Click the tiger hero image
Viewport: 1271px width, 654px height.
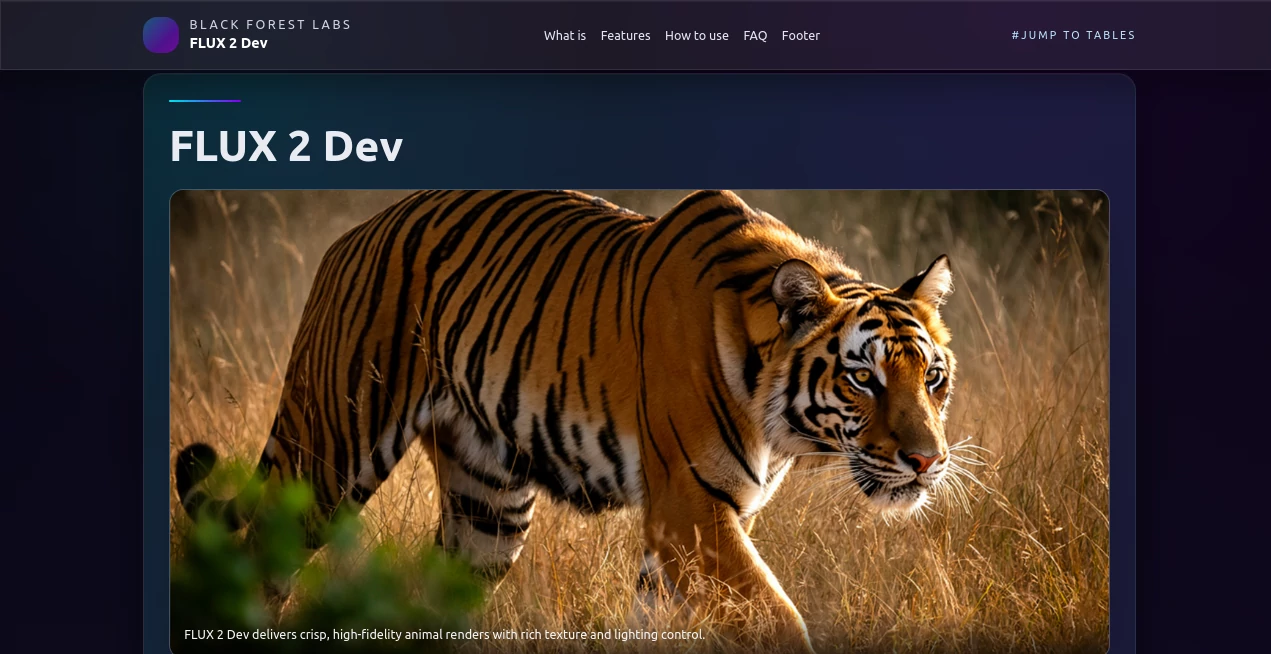click(x=639, y=420)
